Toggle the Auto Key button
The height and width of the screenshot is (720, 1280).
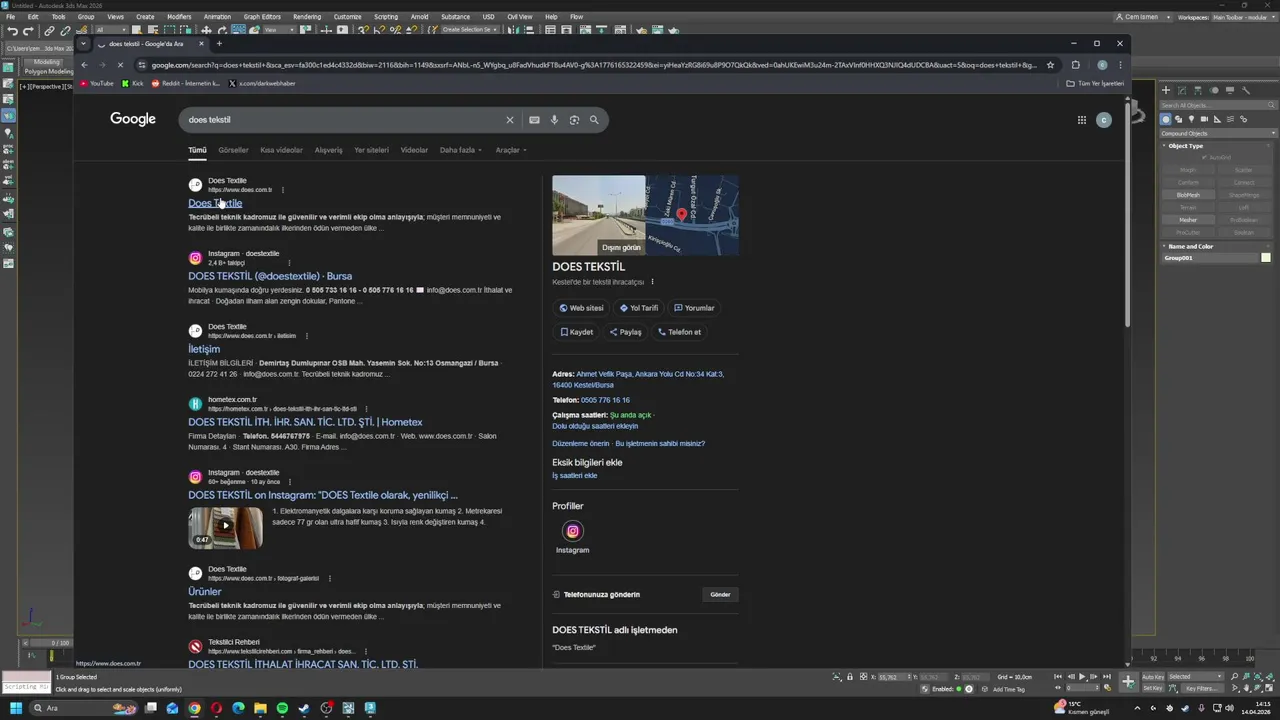(x=1153, y=677)
